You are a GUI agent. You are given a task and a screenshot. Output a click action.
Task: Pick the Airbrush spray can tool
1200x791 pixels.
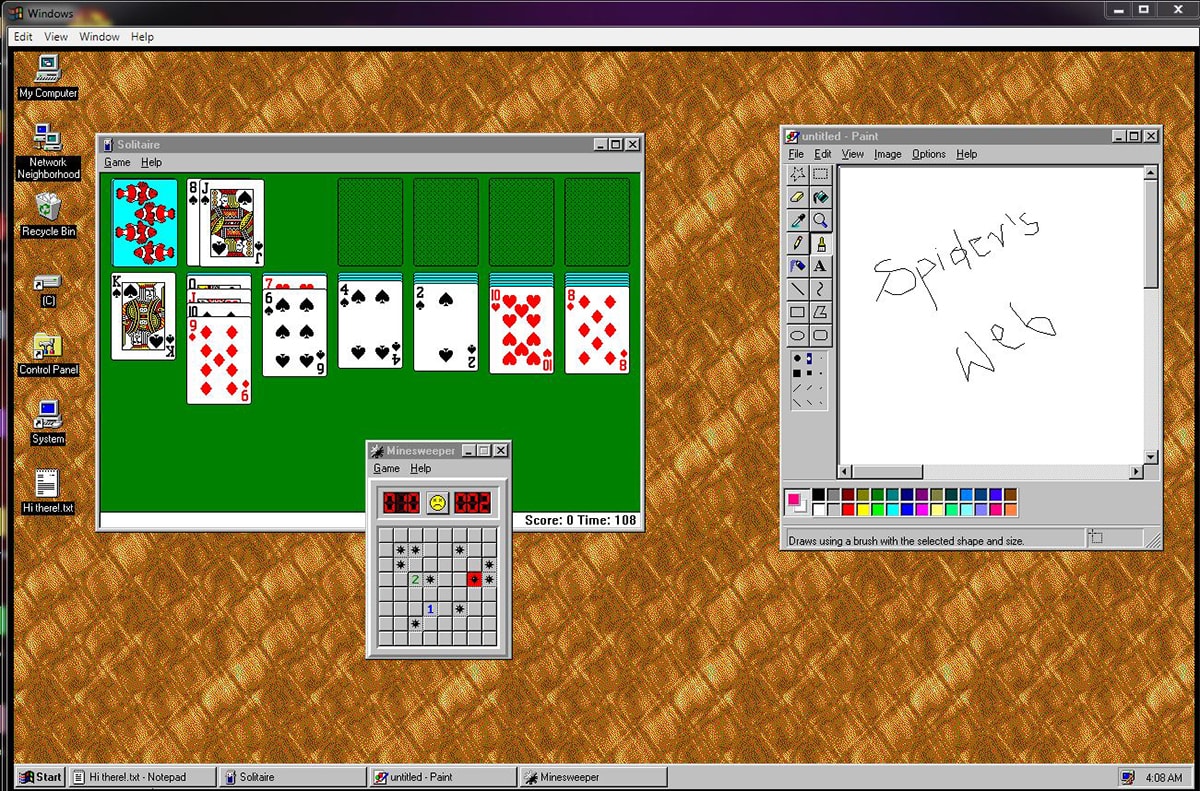tap(798, 266)
